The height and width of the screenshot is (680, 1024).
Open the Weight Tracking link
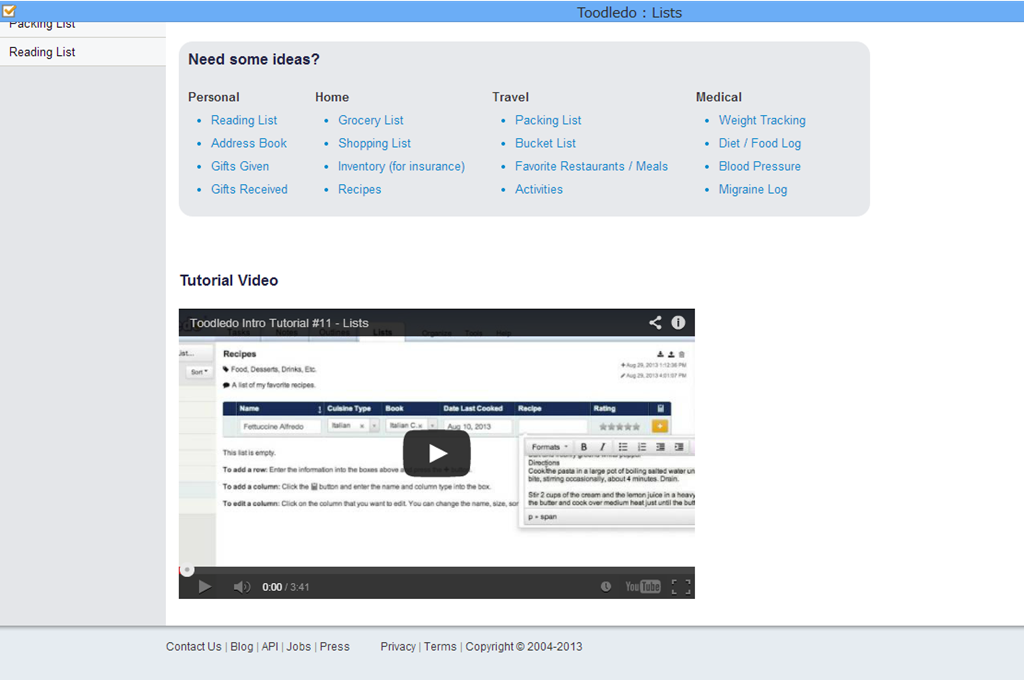(x=763, y=120)
